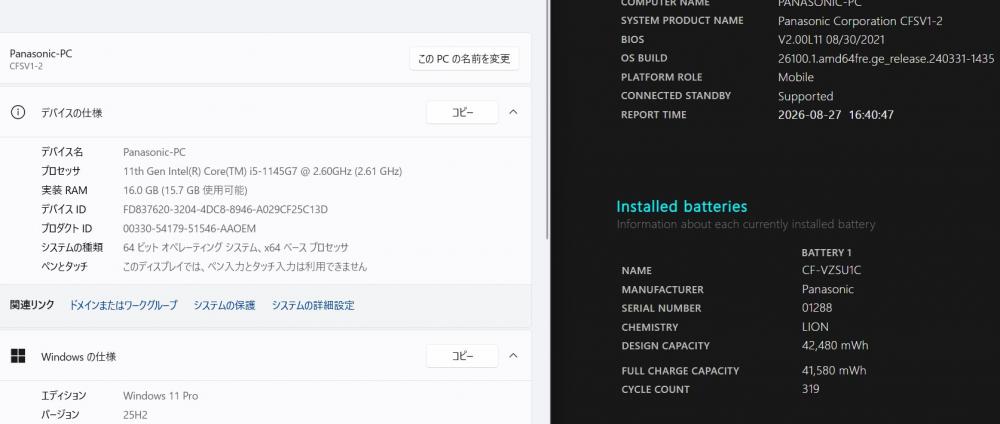The image size is (1000, 424).
Task: Click the info icon beside デバイスの仕様
Action: 18,113
